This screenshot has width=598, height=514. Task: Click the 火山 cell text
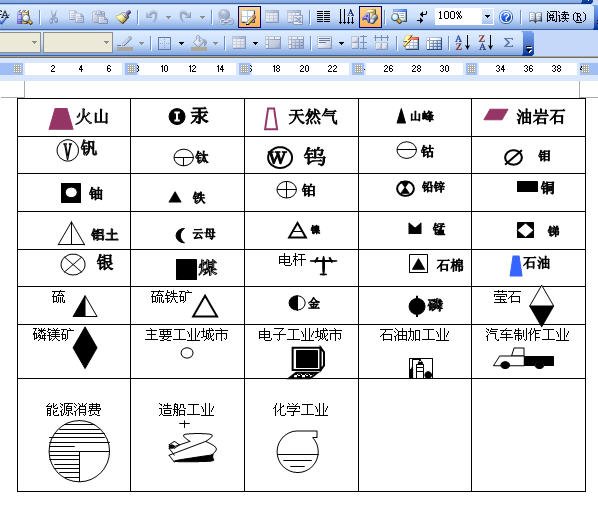pos(92,116)
